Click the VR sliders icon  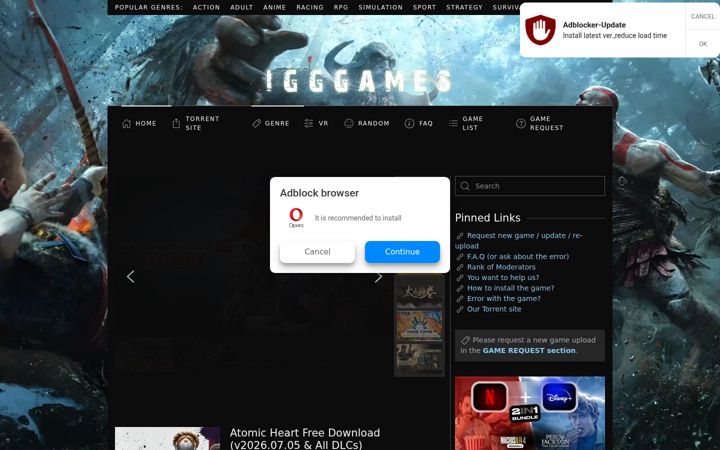coord(309,124)
